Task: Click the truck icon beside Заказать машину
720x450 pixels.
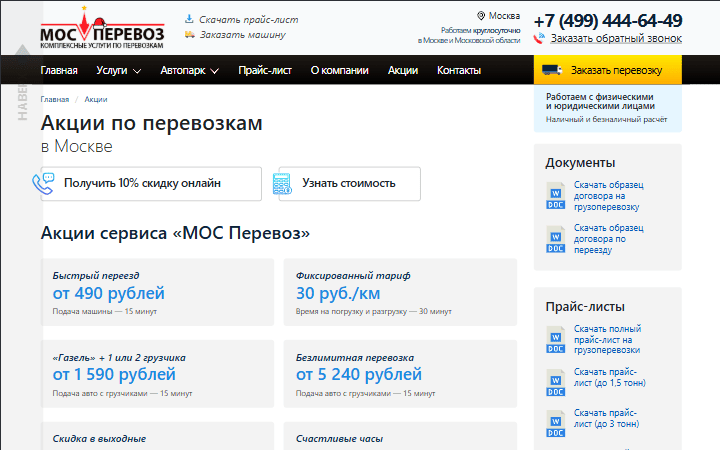Action: point(190,35)
